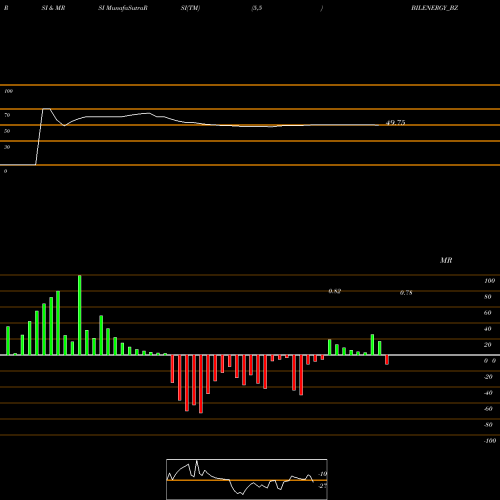Click the 49.75 RSI value label

396,122
